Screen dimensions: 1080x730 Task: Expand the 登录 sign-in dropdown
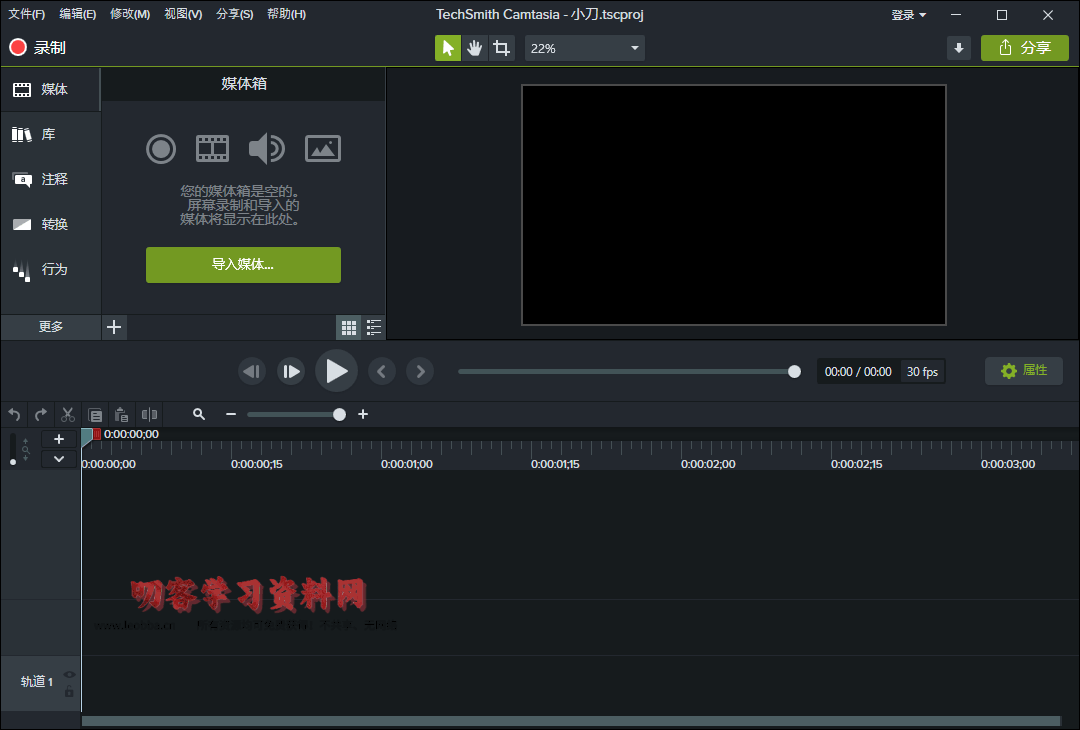coord(908,15)
